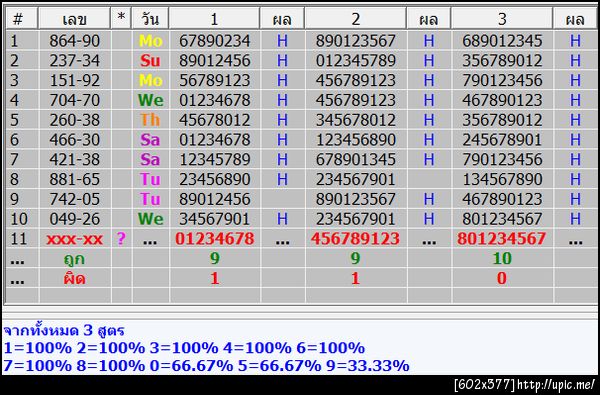Click column header '3'
This screenshot has width=600, height=395.
coord(502,18)
